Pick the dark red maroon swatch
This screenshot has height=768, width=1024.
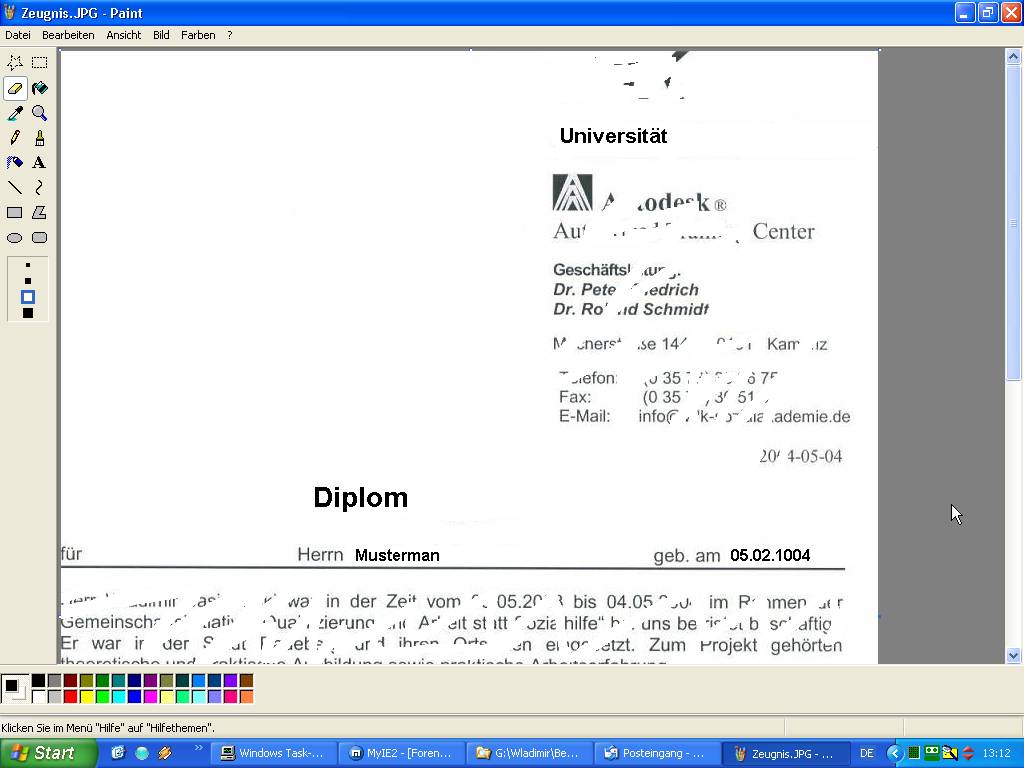tap(71, 681)
